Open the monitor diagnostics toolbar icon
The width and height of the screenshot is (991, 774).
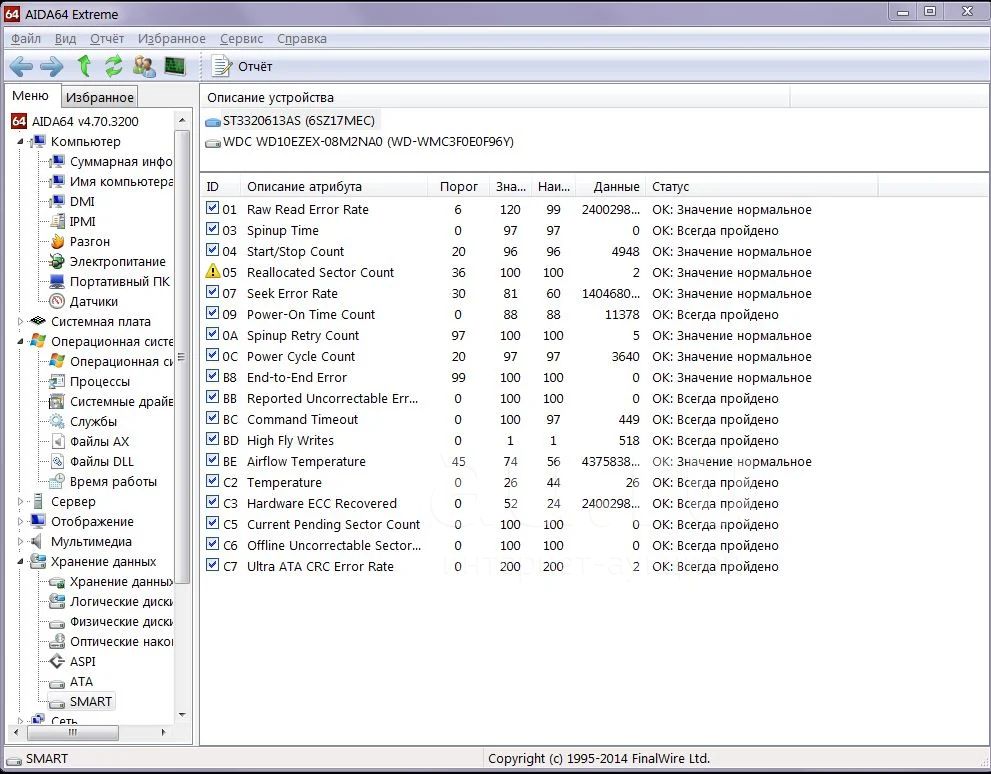(174, 66)
